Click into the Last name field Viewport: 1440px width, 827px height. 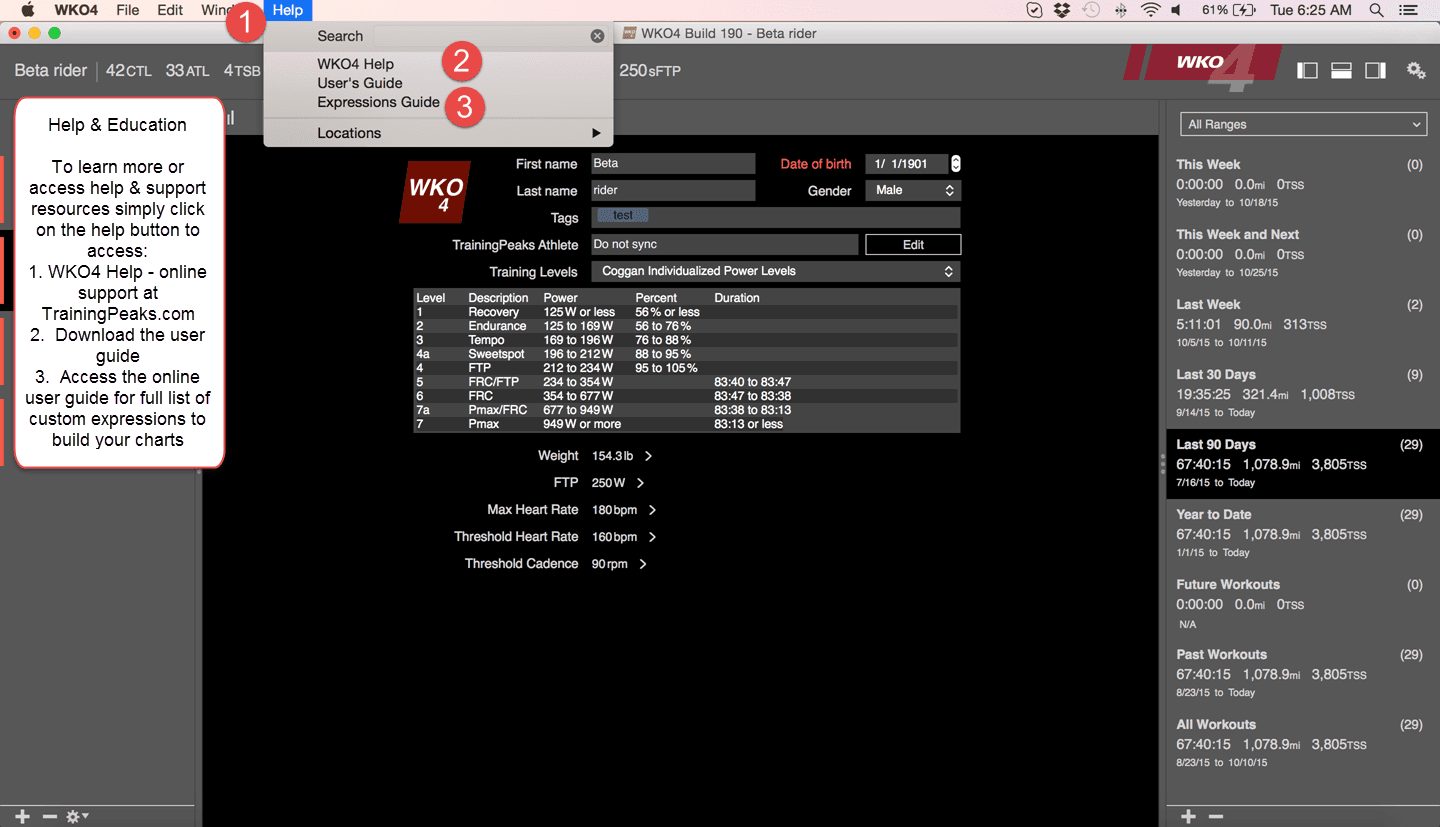tap(673, 190)
